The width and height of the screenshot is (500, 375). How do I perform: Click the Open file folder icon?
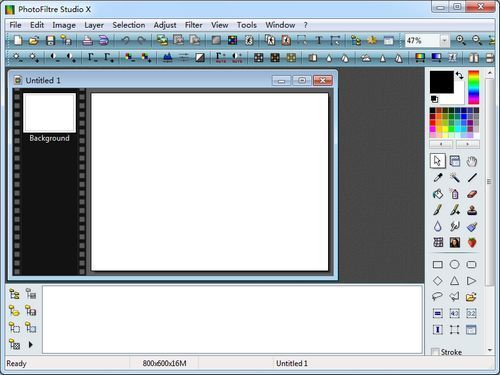click(x=34, y=41)
